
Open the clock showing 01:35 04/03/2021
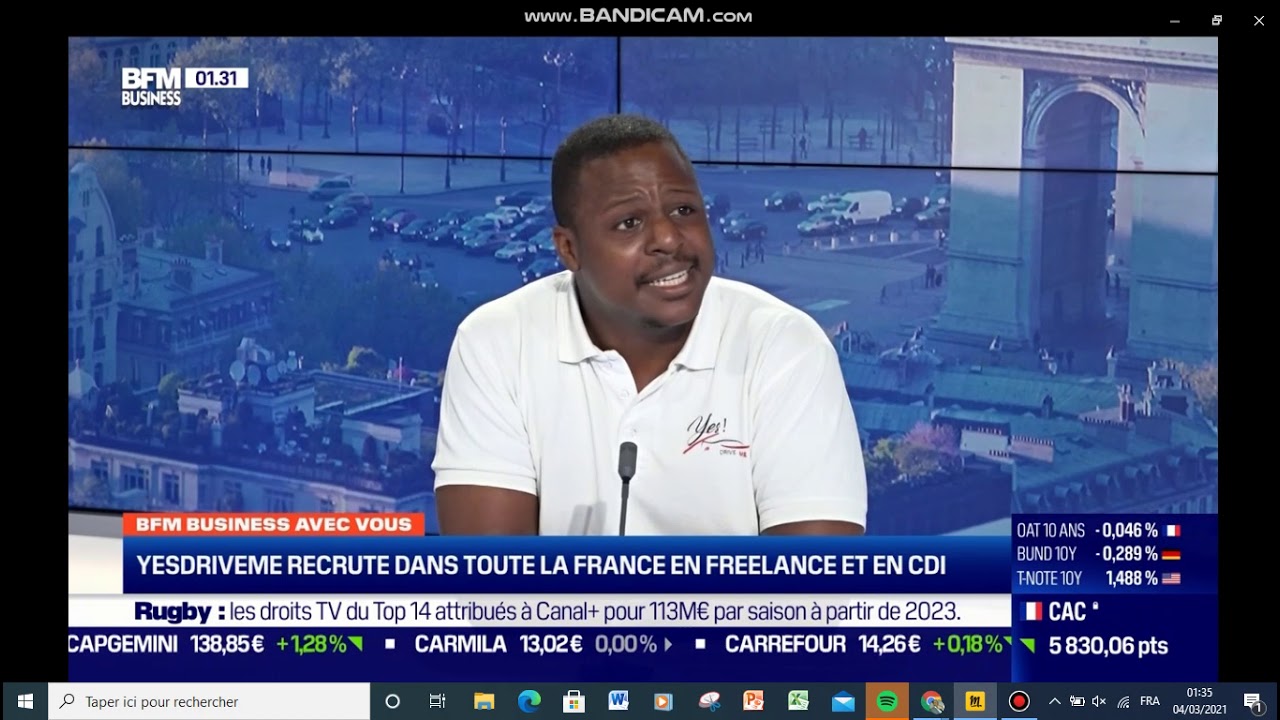(x=1199, y=701)
